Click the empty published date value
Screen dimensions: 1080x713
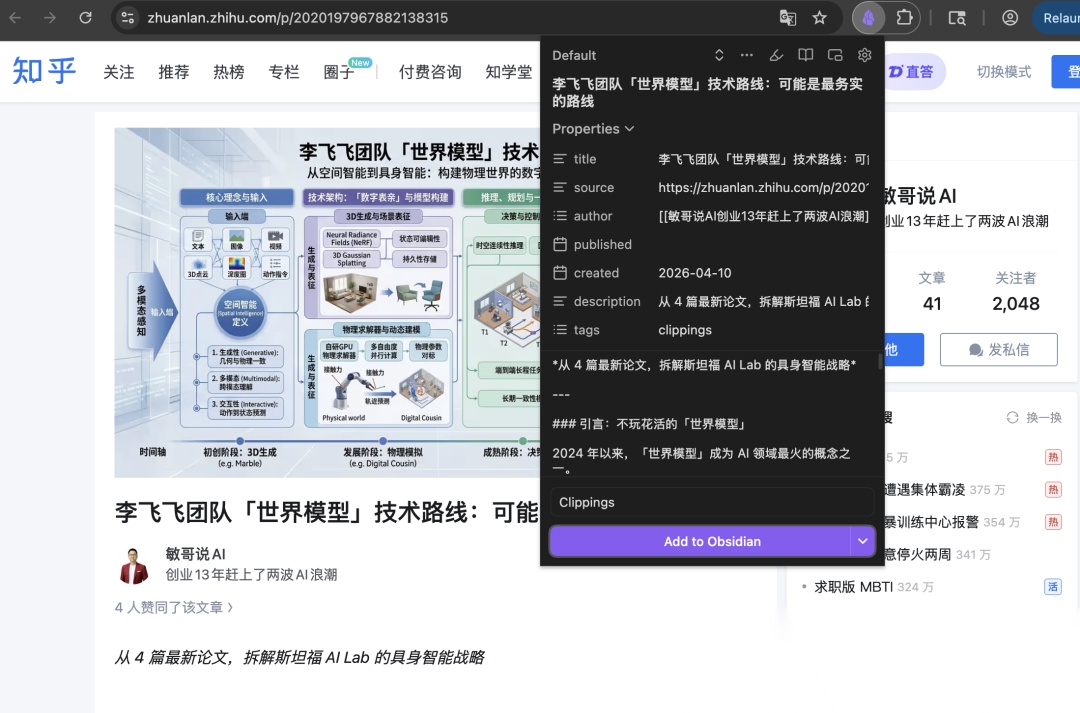763,245
